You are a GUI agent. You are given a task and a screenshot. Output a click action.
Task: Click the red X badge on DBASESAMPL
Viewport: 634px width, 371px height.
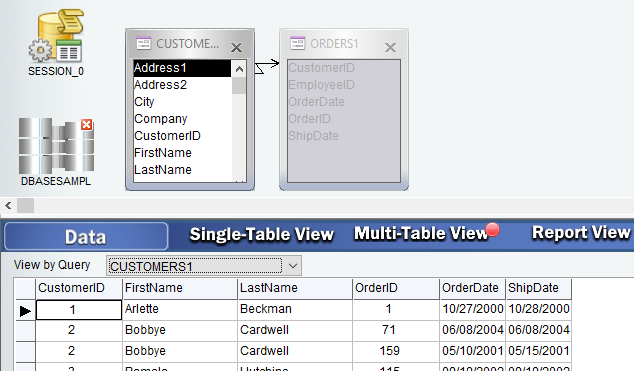(87, 125)
